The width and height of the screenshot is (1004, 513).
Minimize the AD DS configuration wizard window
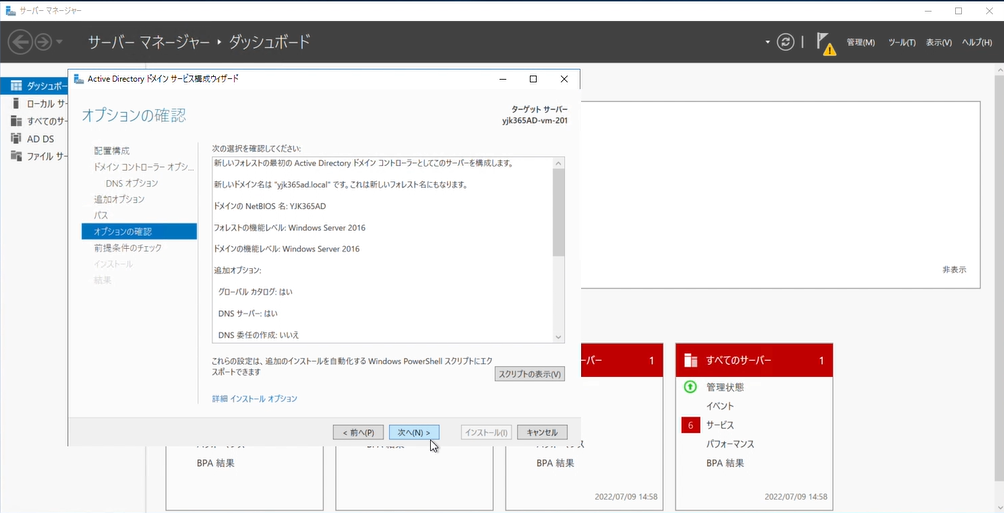tap(503, 79)
